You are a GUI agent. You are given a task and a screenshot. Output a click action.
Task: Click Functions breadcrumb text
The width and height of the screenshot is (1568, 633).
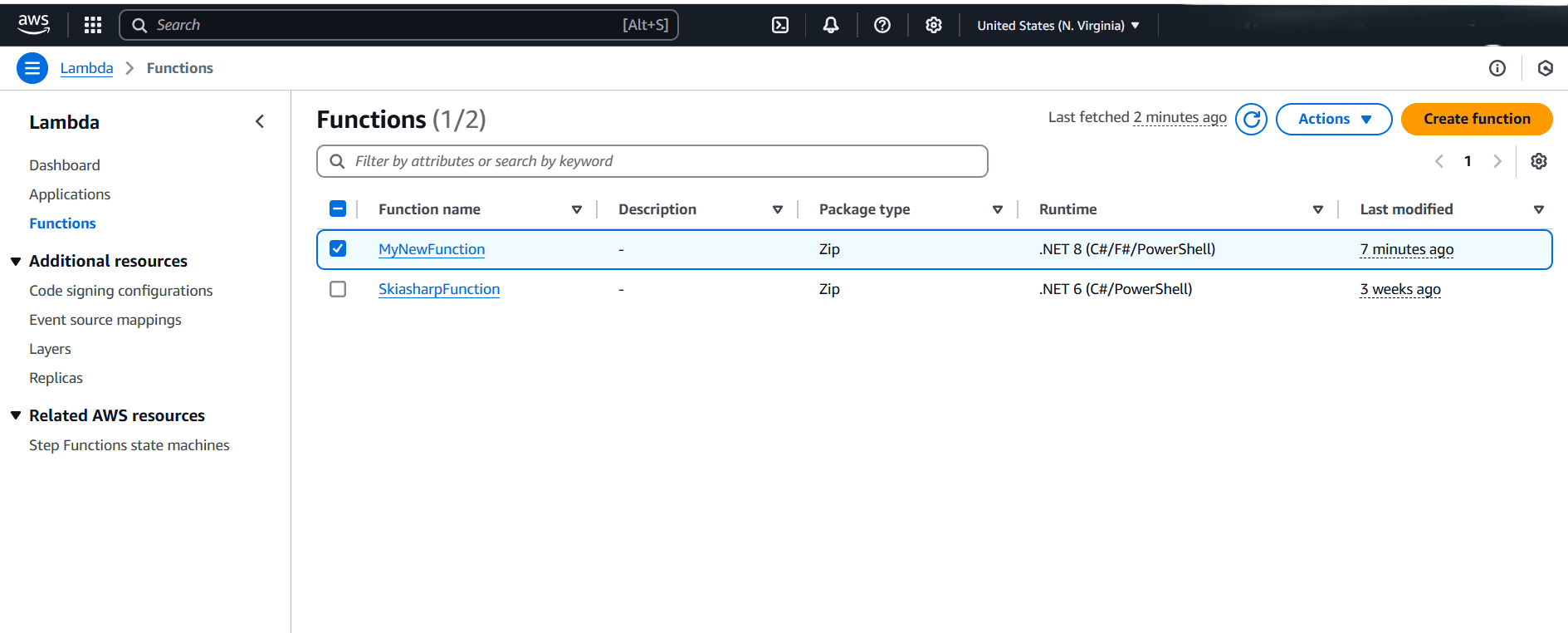click(x=180, y=68)
